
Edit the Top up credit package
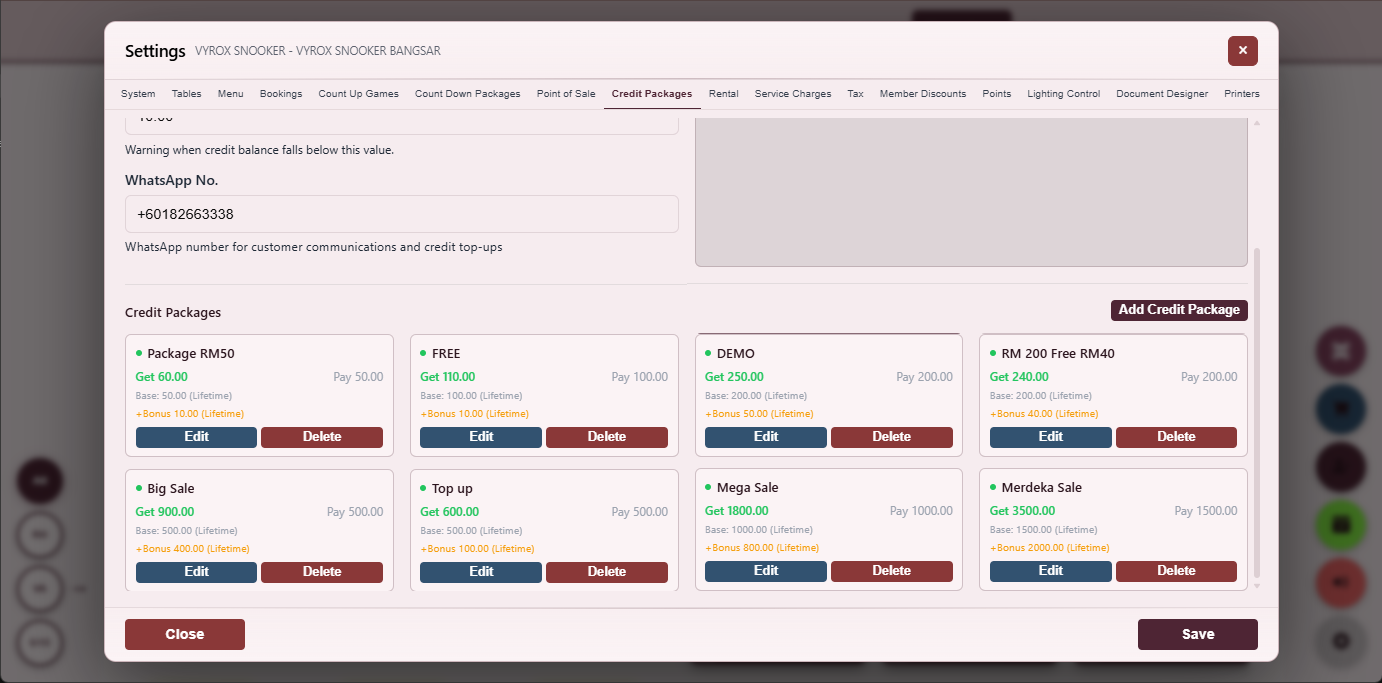click(x=481, y=572)
